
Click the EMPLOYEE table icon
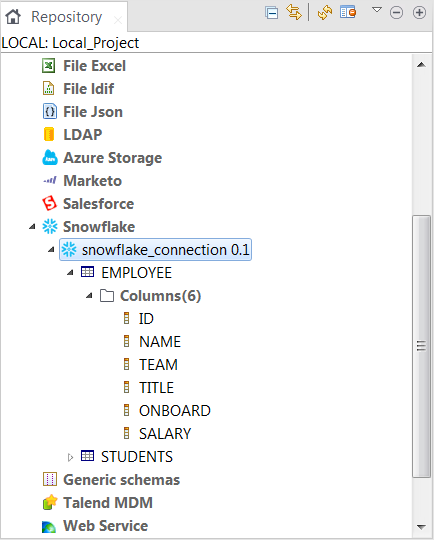point(87,272)
